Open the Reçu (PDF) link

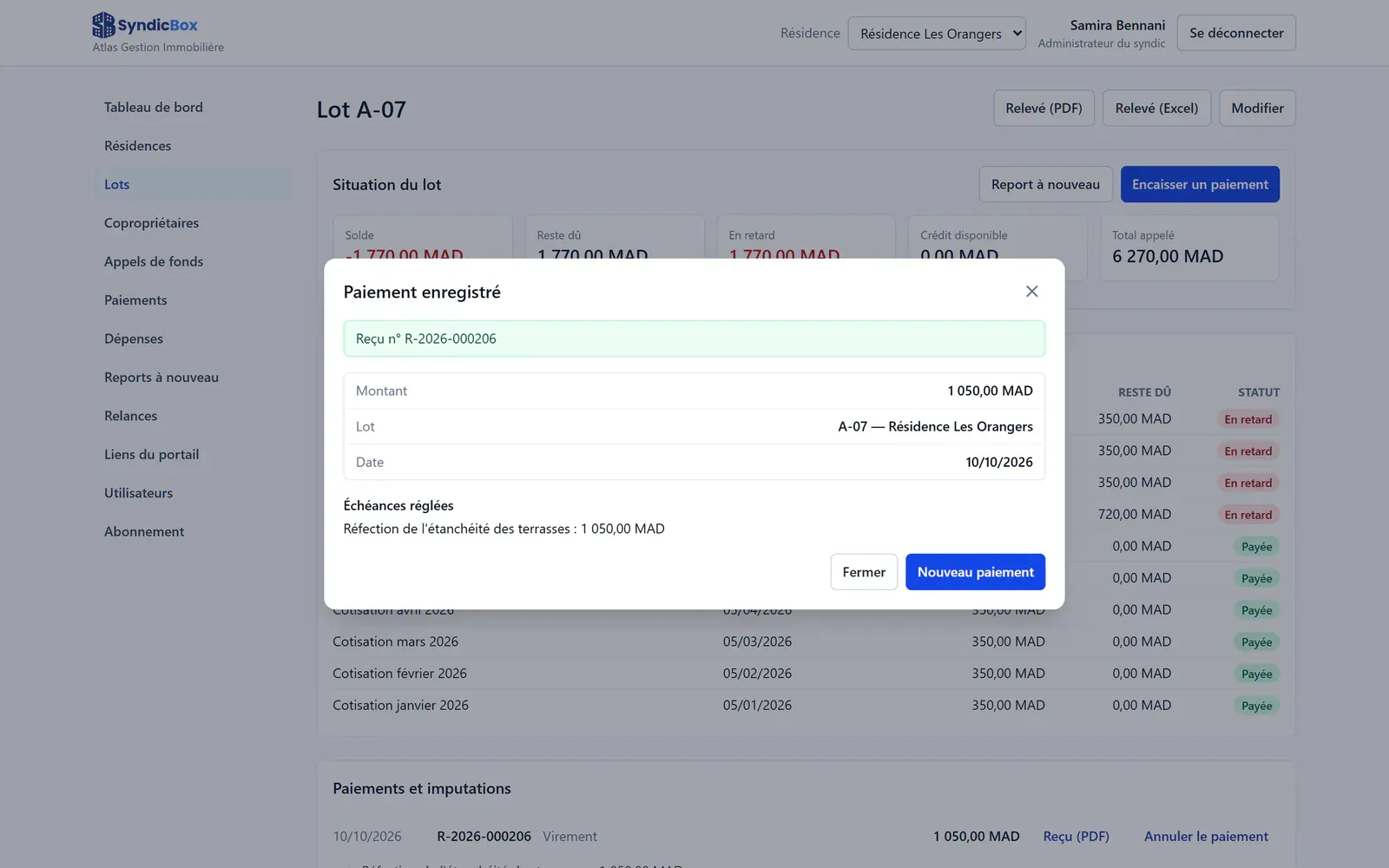tap(1076, 837)
